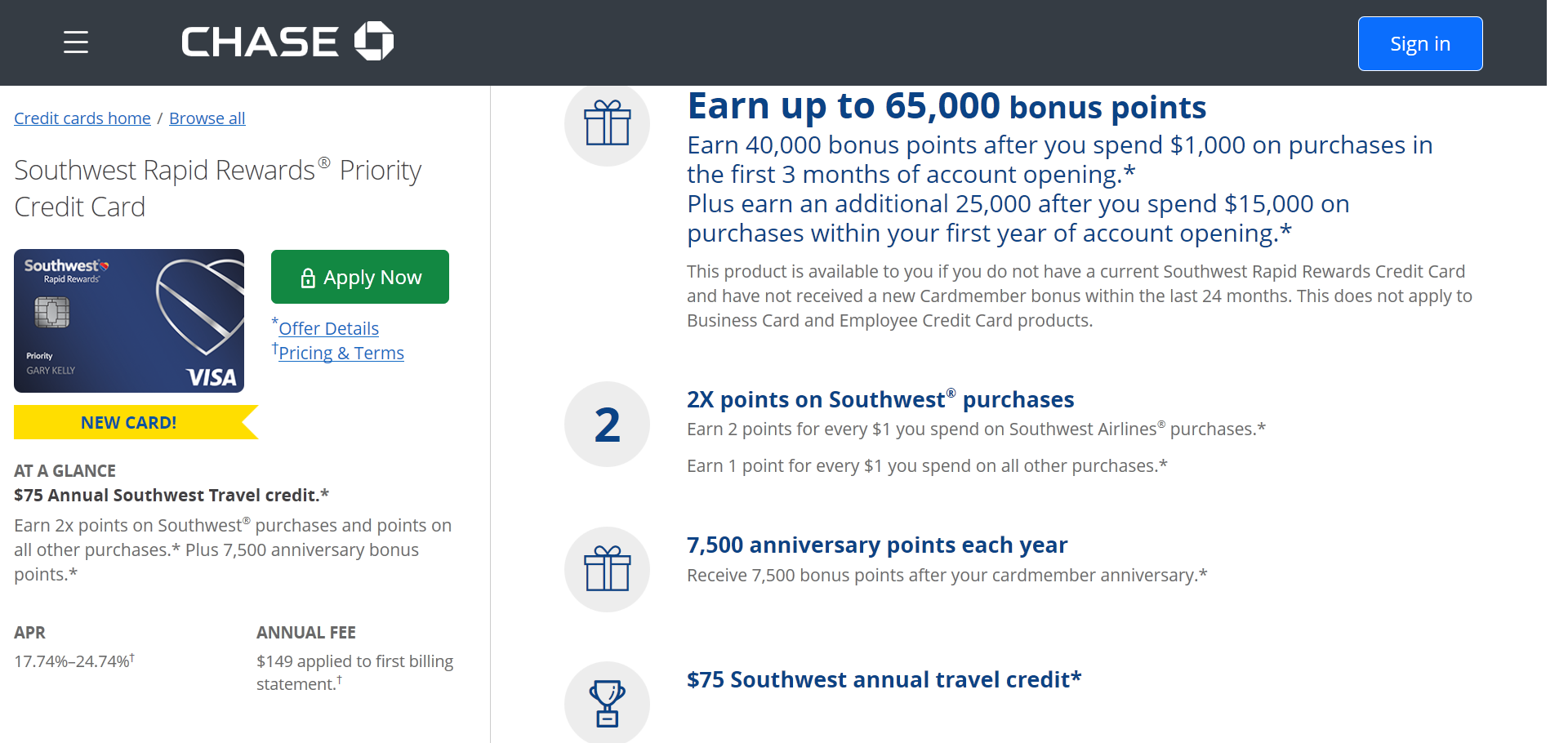Click the green Apply Now button
This screenshot has height=743, width=1568.
[x=360, y=277]
